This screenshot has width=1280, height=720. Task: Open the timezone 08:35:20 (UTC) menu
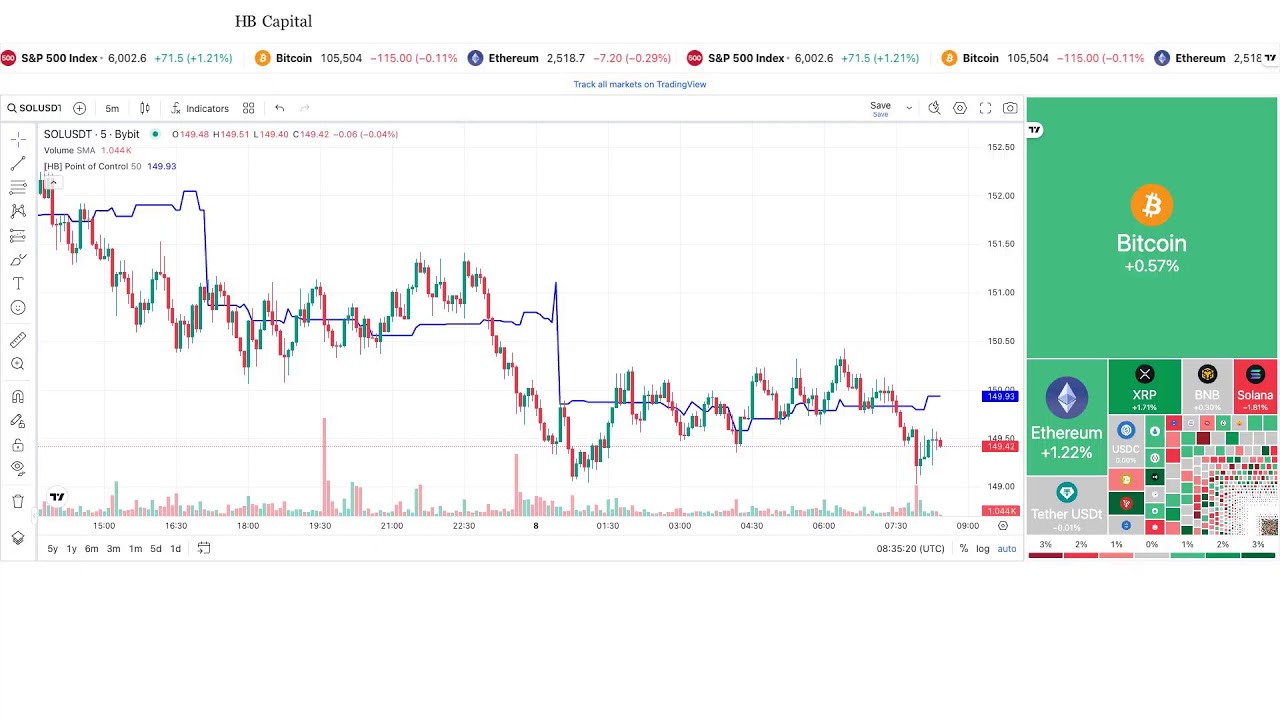910,548
